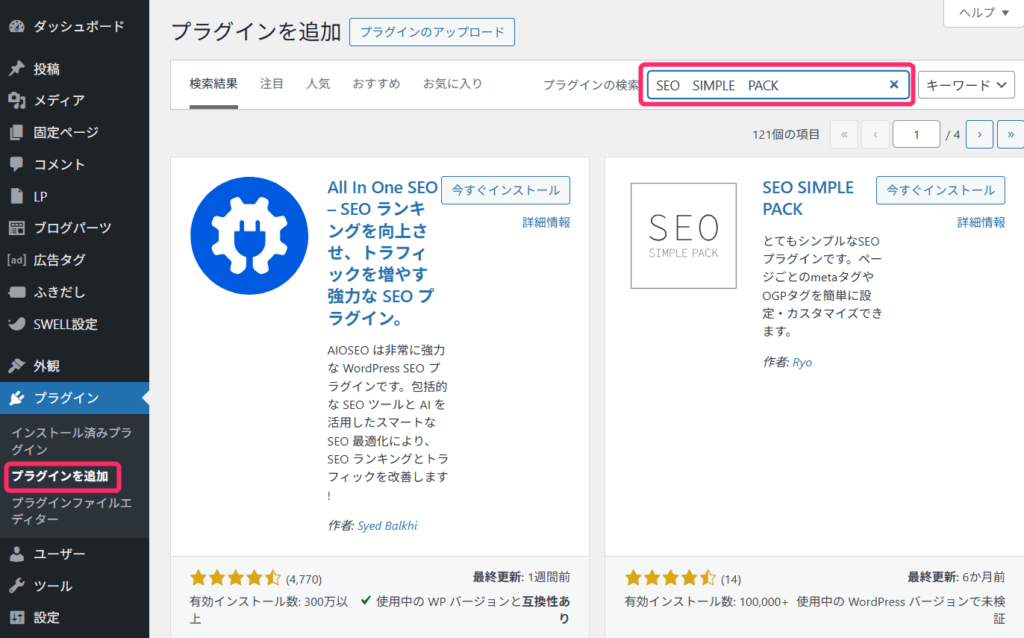Click the SEO SIMPLE PACK plugin title
The image size is (1024, 638).
click(808, 198)
